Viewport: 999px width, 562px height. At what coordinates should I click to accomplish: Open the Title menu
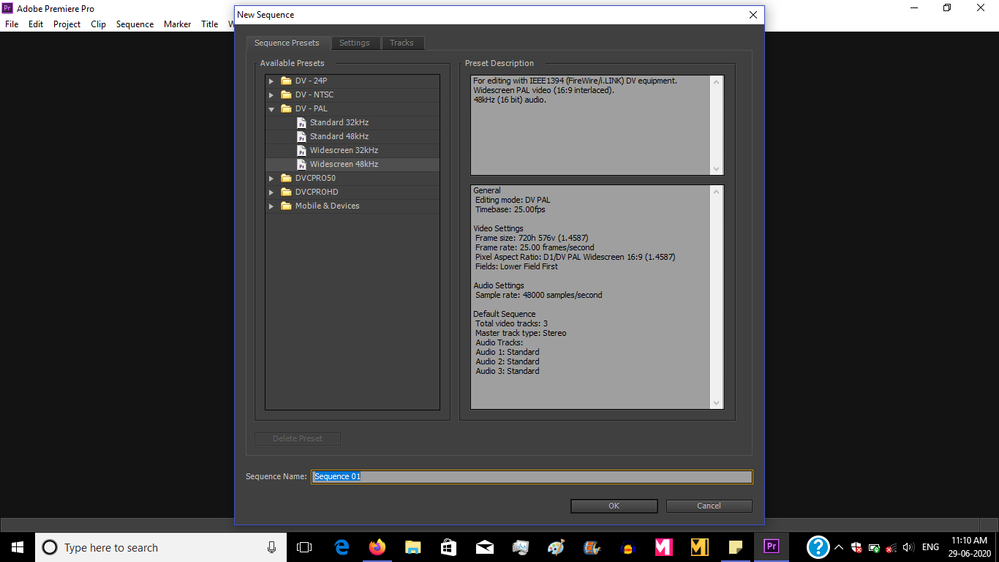[210, 24]
